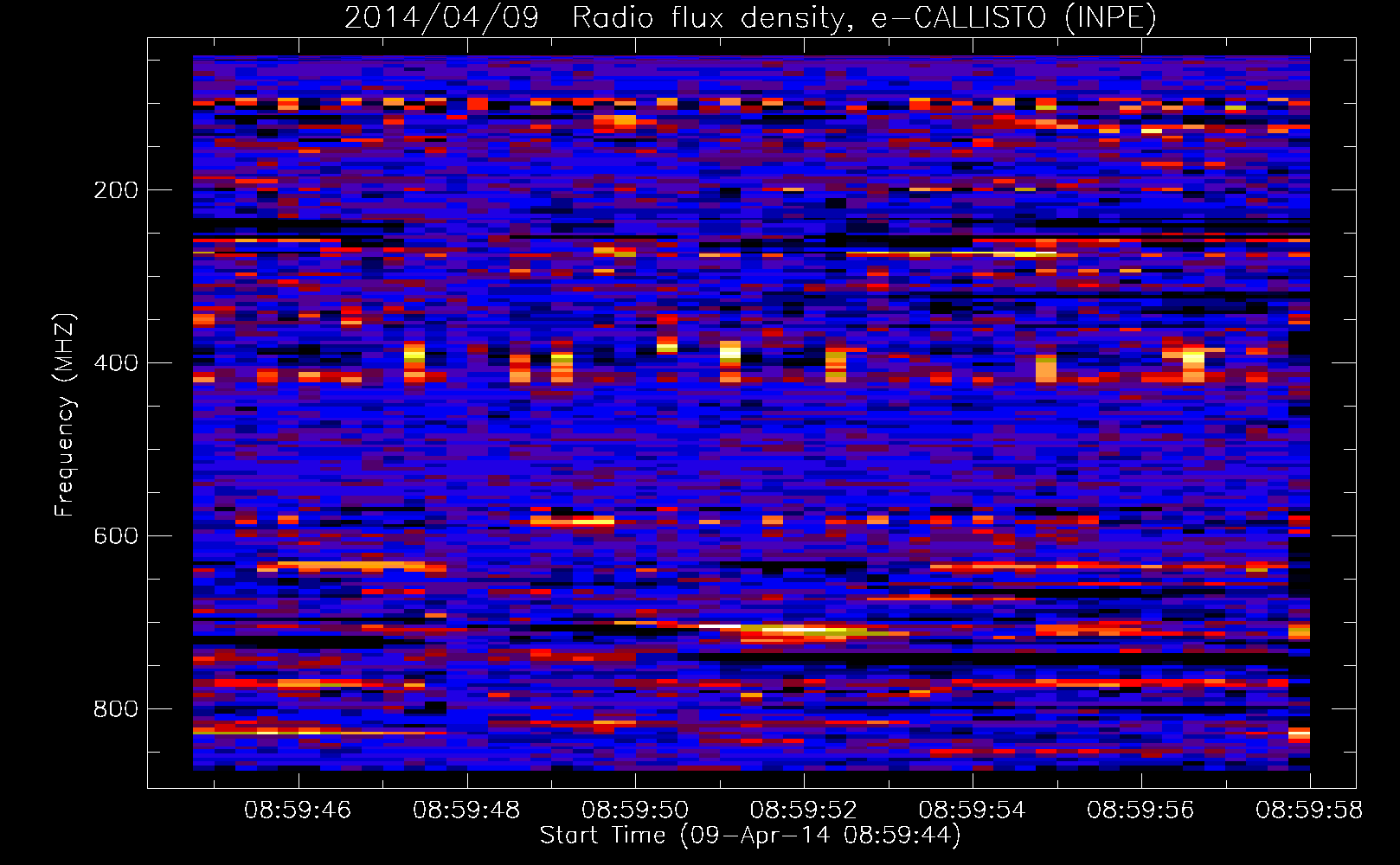
Task: Click the 'Start Time (09-Apr-14 08:59:44)' label
Action: [750, 836]
